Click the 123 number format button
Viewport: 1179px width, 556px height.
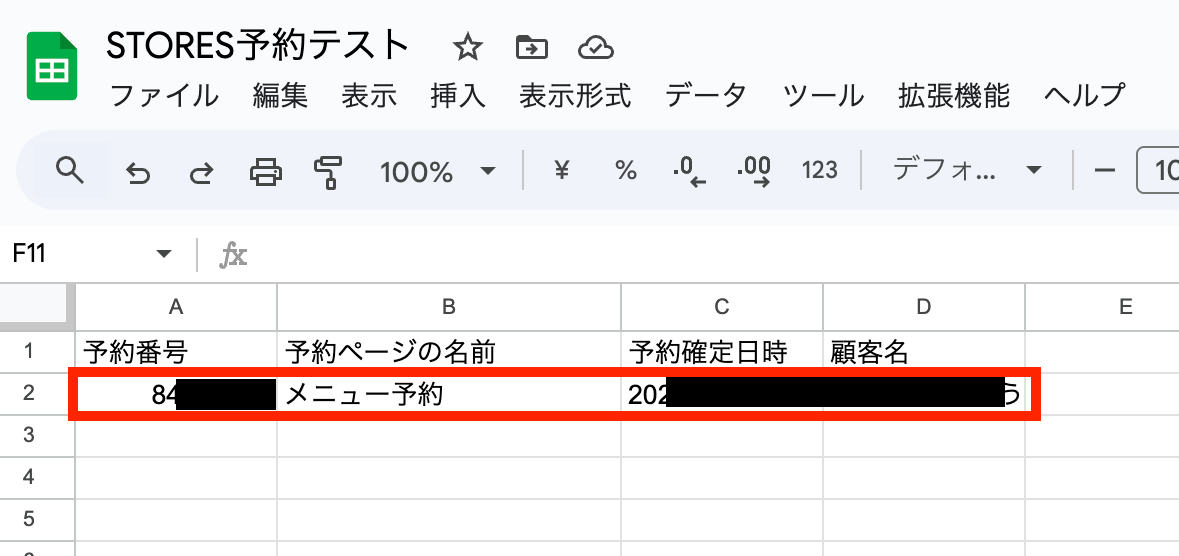(x=819, y=171)
